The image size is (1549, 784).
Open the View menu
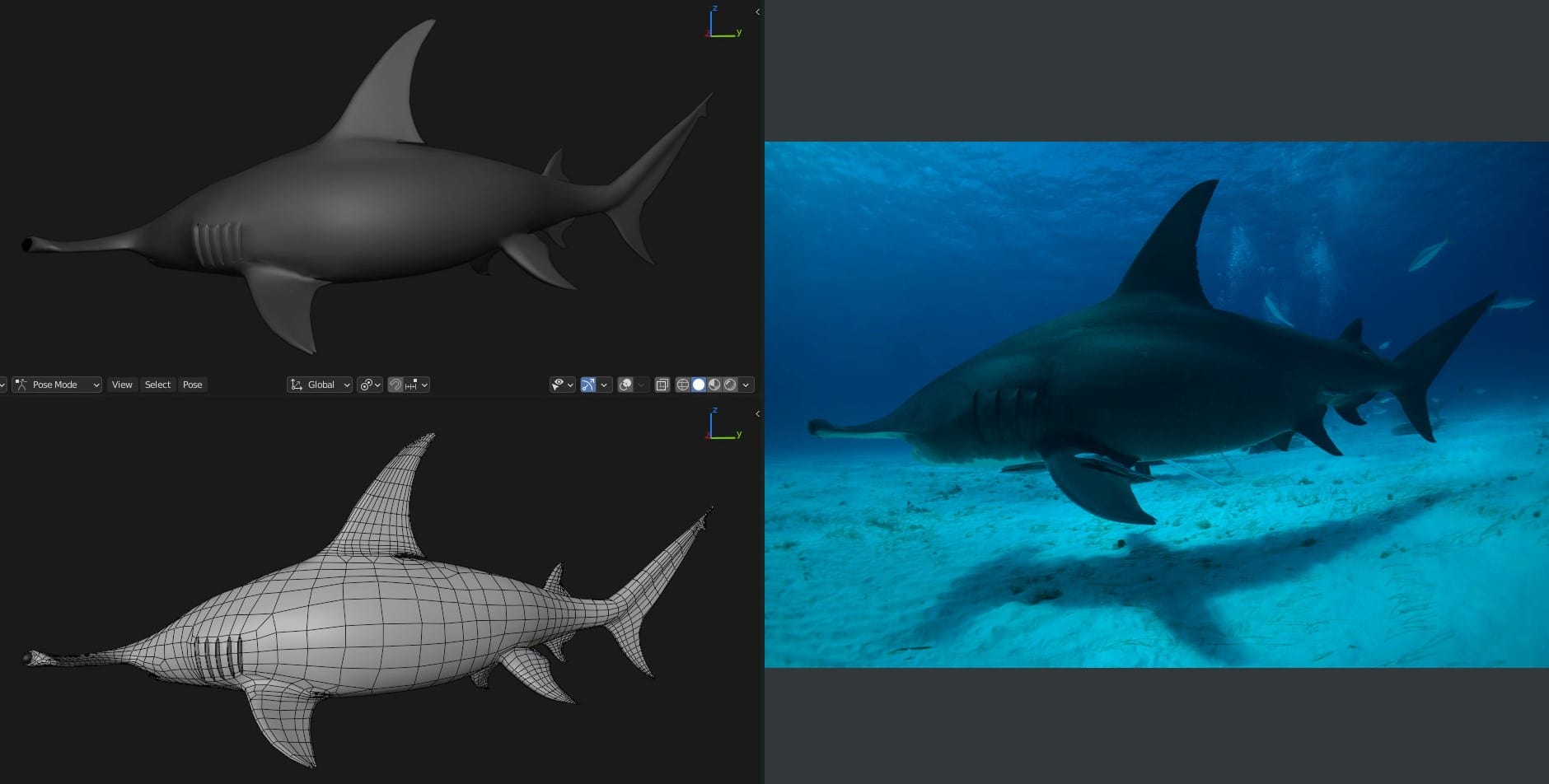click(x=122, y=385)
